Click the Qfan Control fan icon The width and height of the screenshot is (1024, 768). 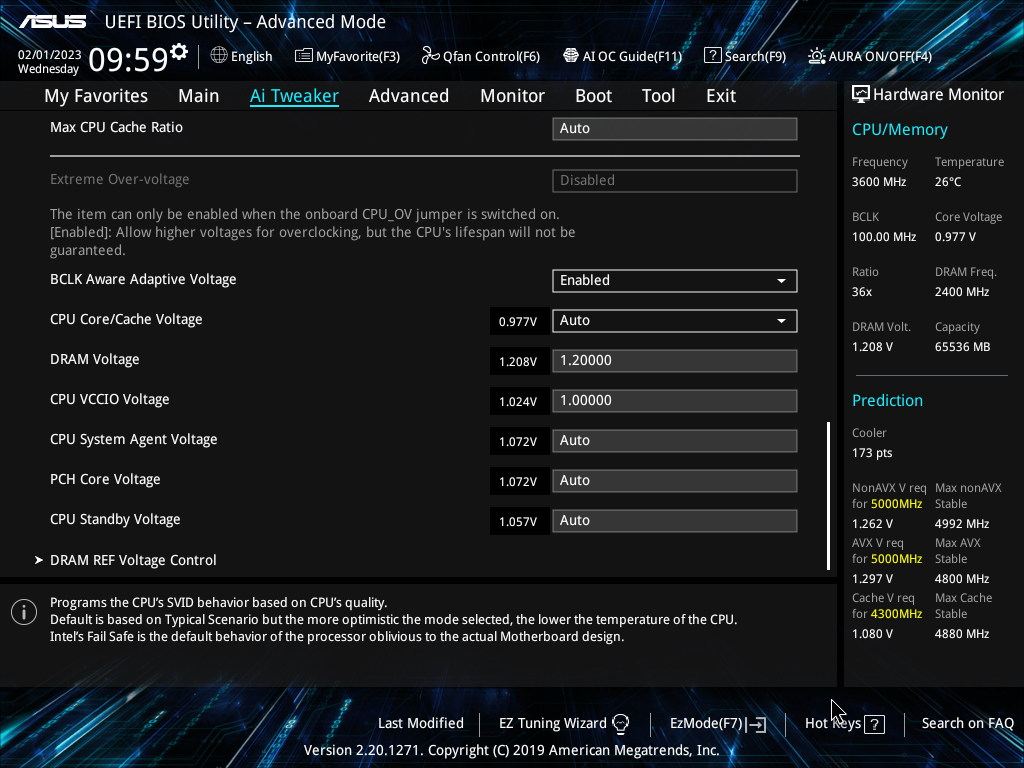click(x=430, y=56)
